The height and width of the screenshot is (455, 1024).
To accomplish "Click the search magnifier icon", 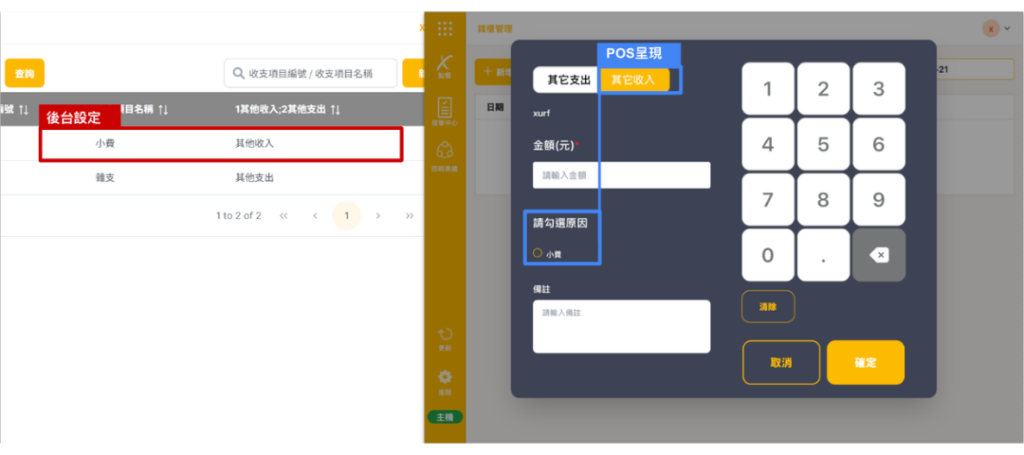I will 238,73.
